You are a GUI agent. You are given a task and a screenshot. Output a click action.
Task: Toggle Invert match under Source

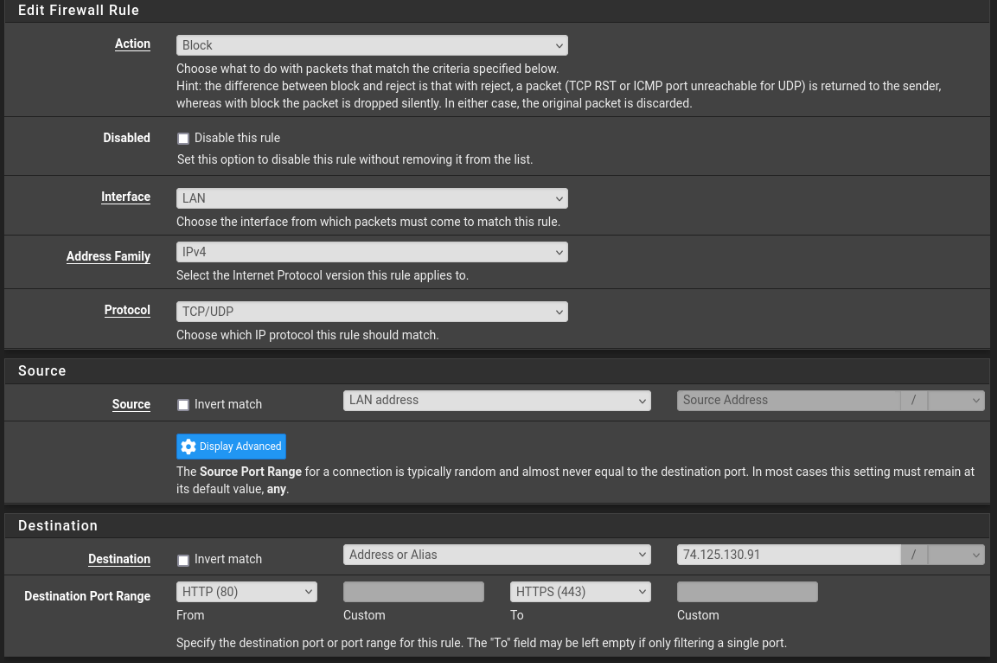(183, 404)
